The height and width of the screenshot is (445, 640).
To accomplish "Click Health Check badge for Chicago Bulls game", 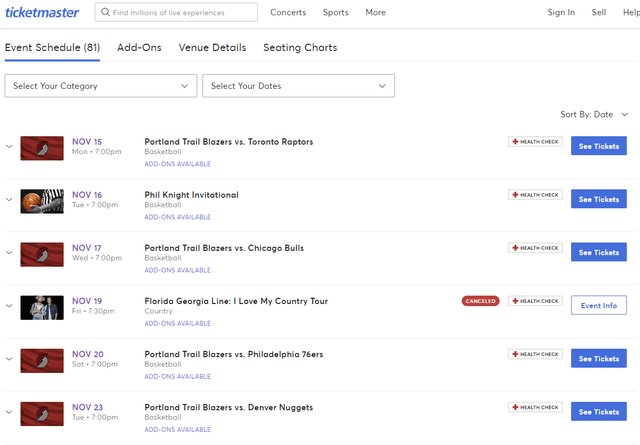I will pos(535,248).
